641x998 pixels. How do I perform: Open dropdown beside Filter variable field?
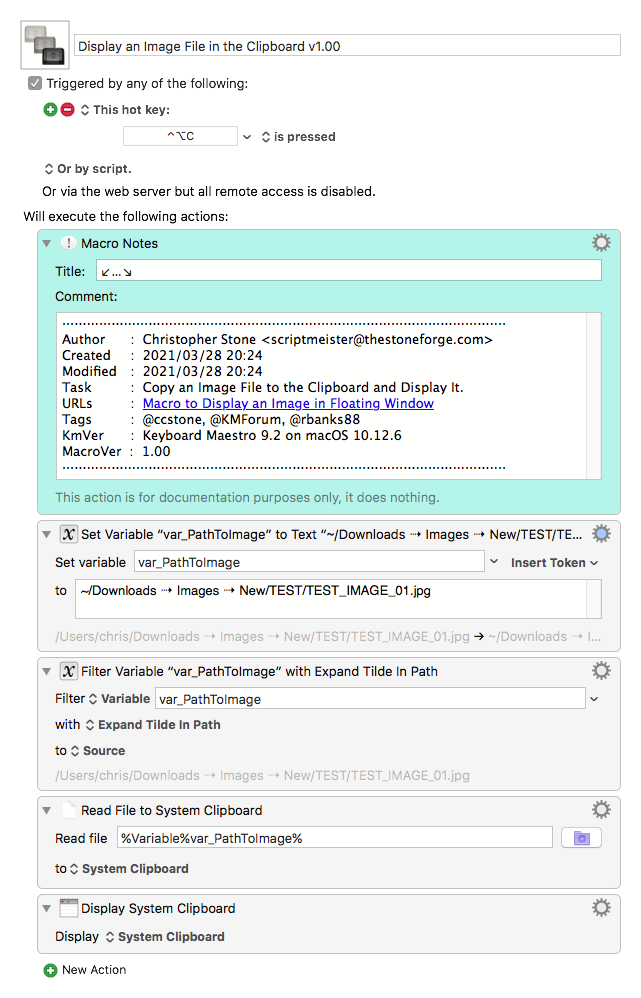point(594,699)
